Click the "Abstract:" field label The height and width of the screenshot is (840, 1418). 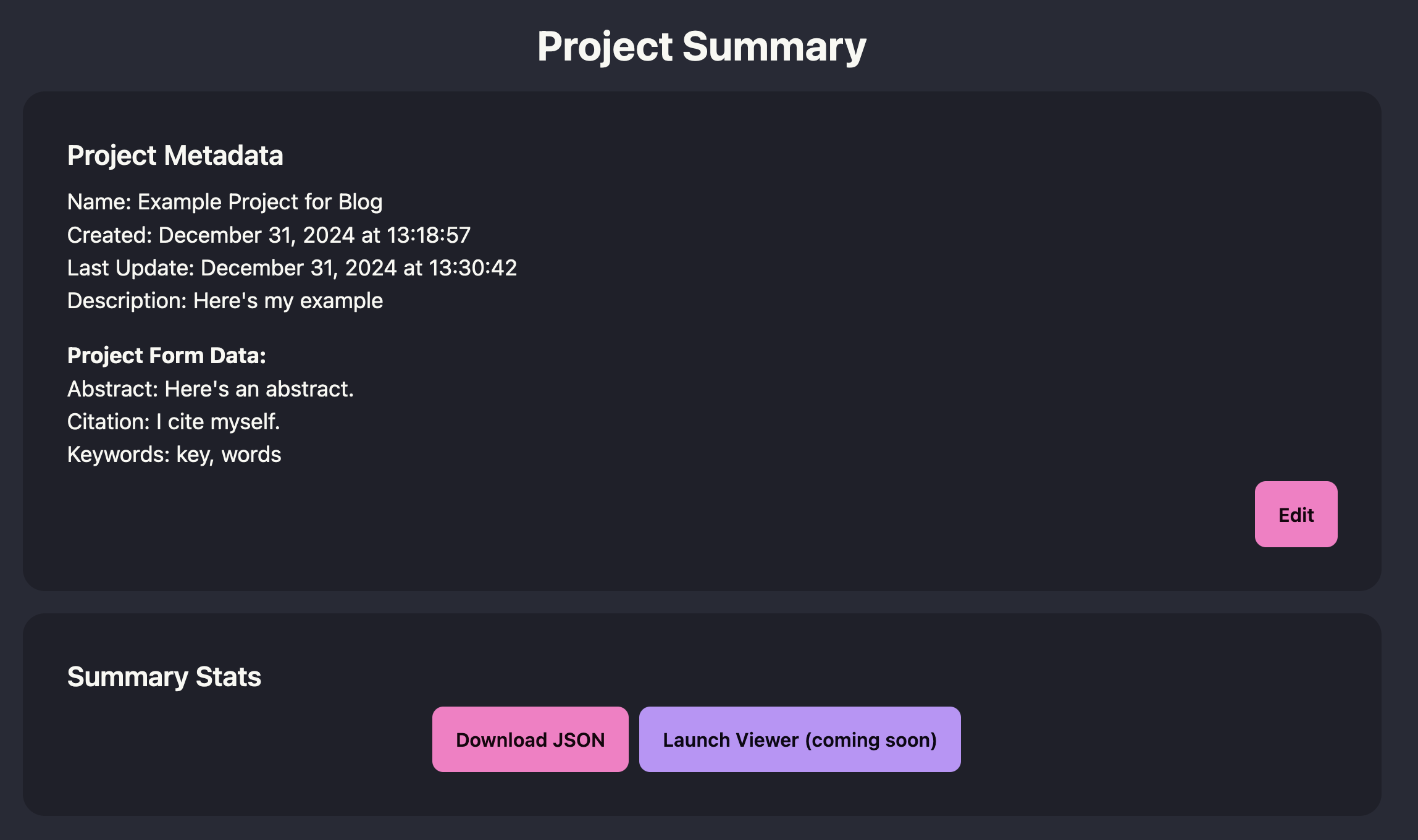(x=112, y=389)
